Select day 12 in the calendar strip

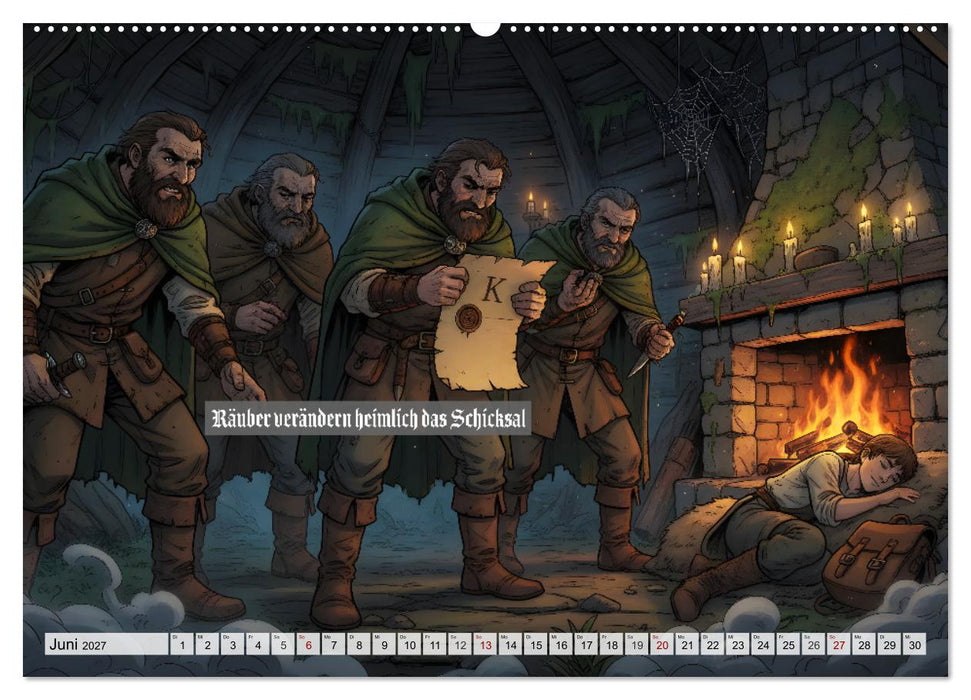[x=460, y=644]
